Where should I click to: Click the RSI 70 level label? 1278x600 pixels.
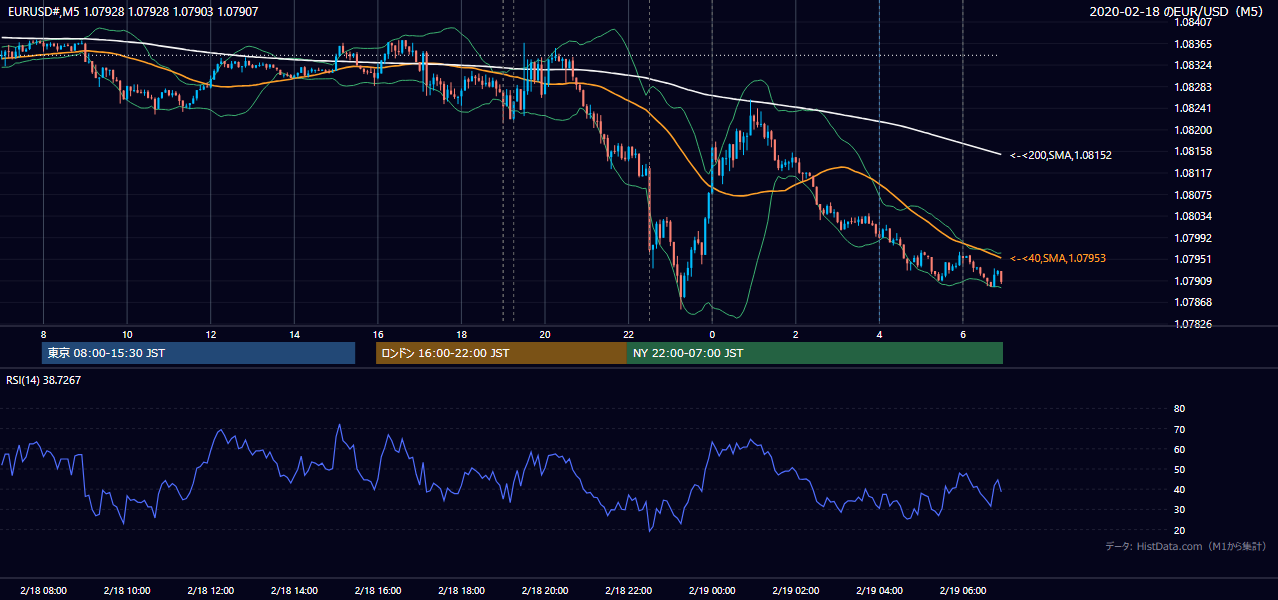(x=1179, y=429)
